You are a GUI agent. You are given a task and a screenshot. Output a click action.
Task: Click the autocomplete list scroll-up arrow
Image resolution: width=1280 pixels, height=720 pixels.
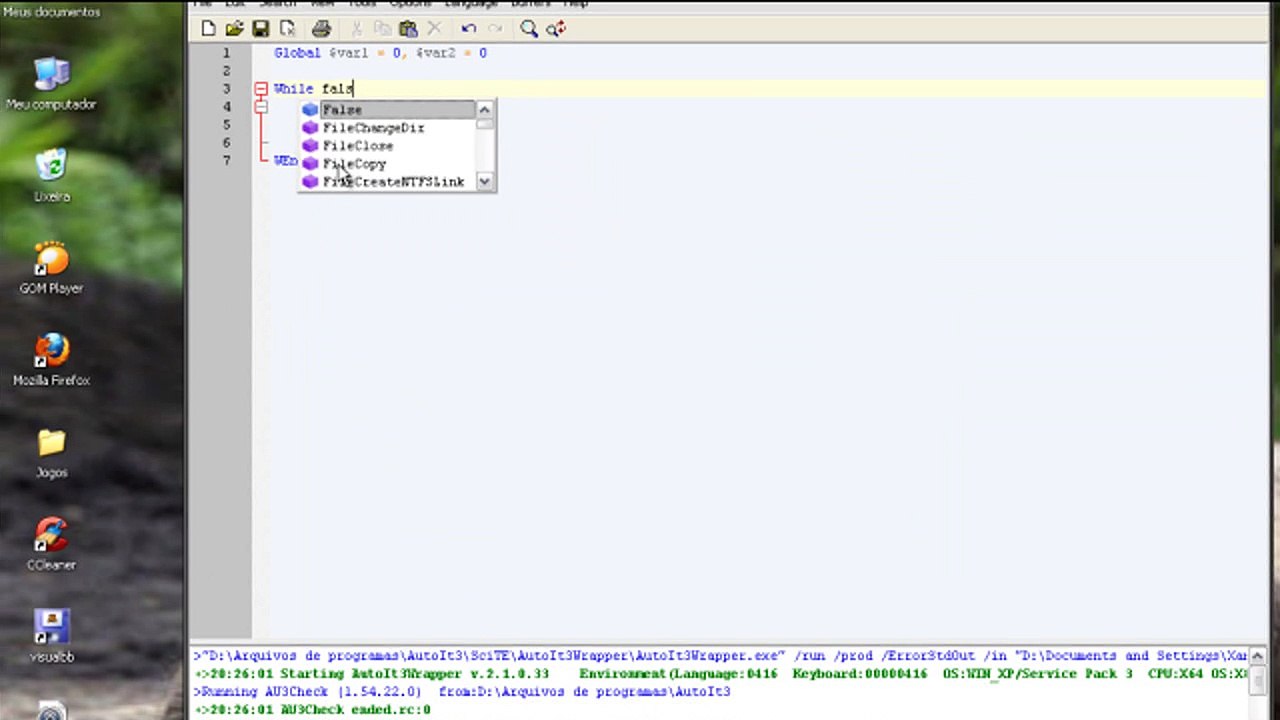click(x=485, y=109)
